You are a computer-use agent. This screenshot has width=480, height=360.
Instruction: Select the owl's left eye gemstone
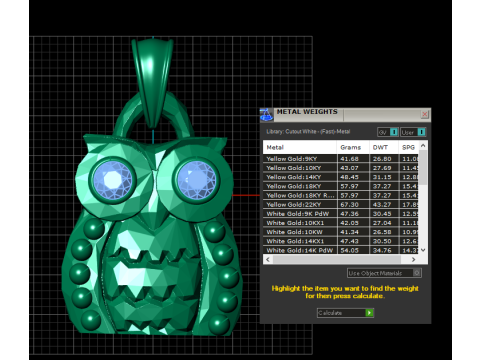113,180
